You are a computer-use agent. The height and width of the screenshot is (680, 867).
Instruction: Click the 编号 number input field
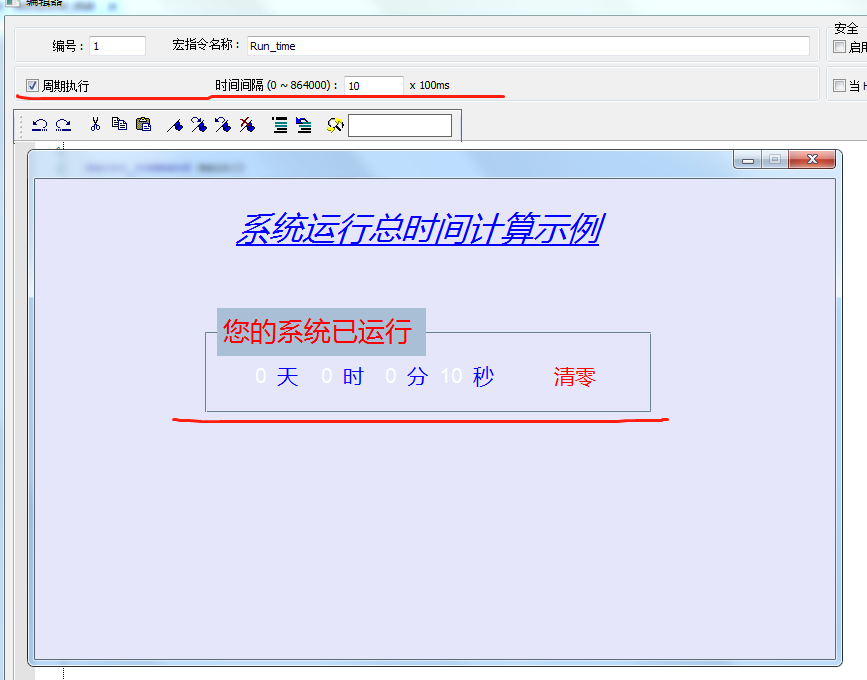117,46
